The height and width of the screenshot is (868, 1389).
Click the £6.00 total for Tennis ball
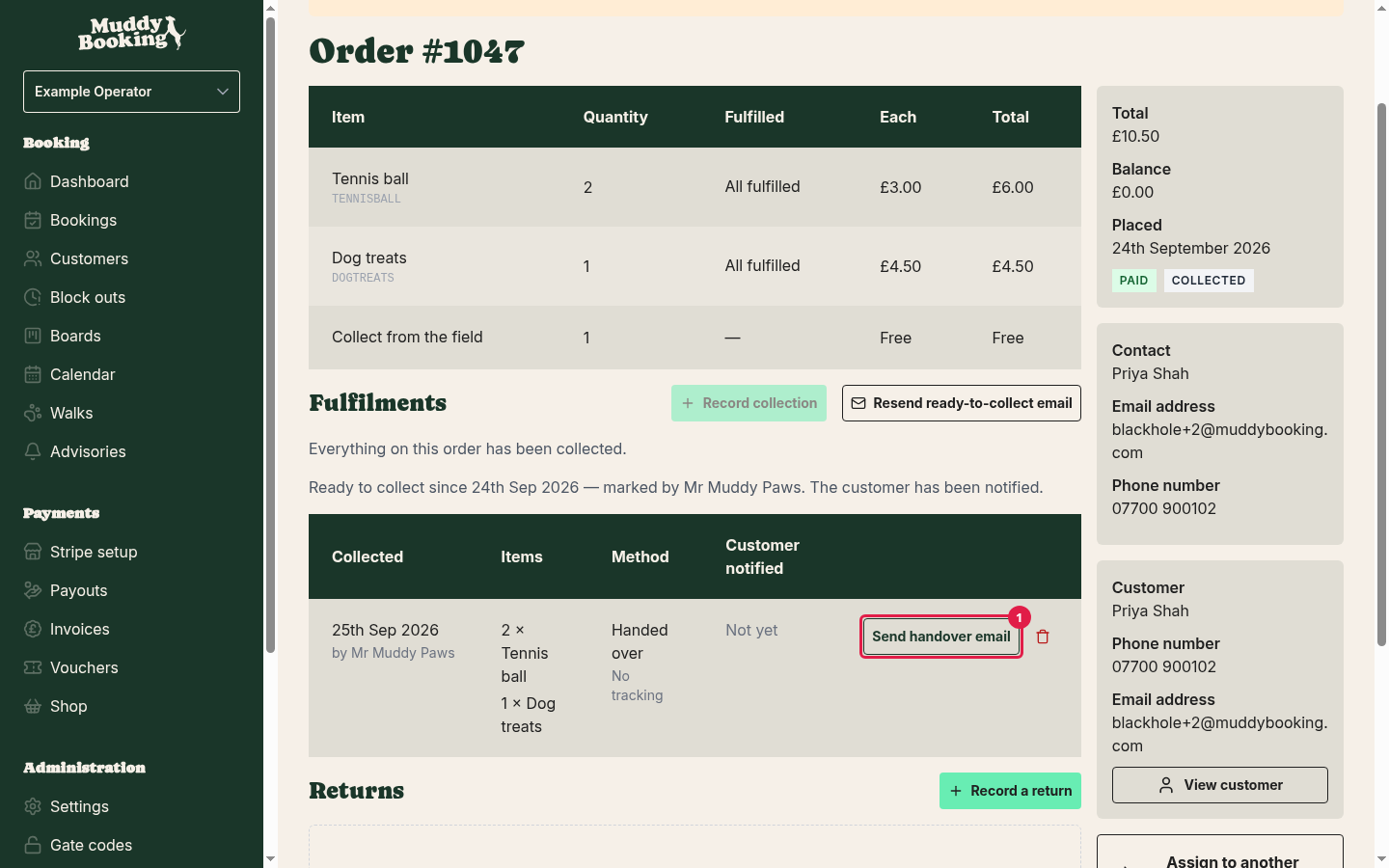tap(1013, 187)
